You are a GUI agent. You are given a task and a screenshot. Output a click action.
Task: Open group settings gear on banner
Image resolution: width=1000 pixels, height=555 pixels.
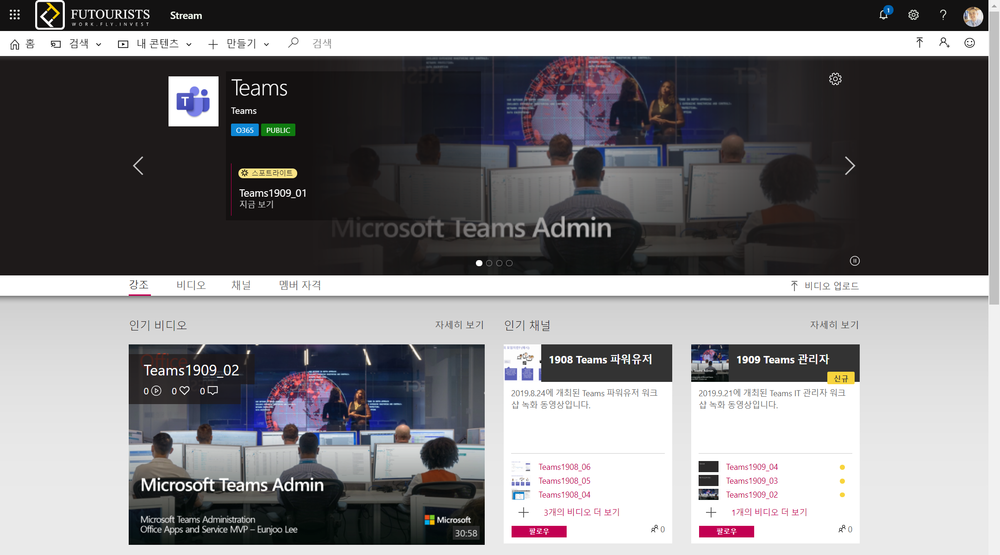(836, 79)
